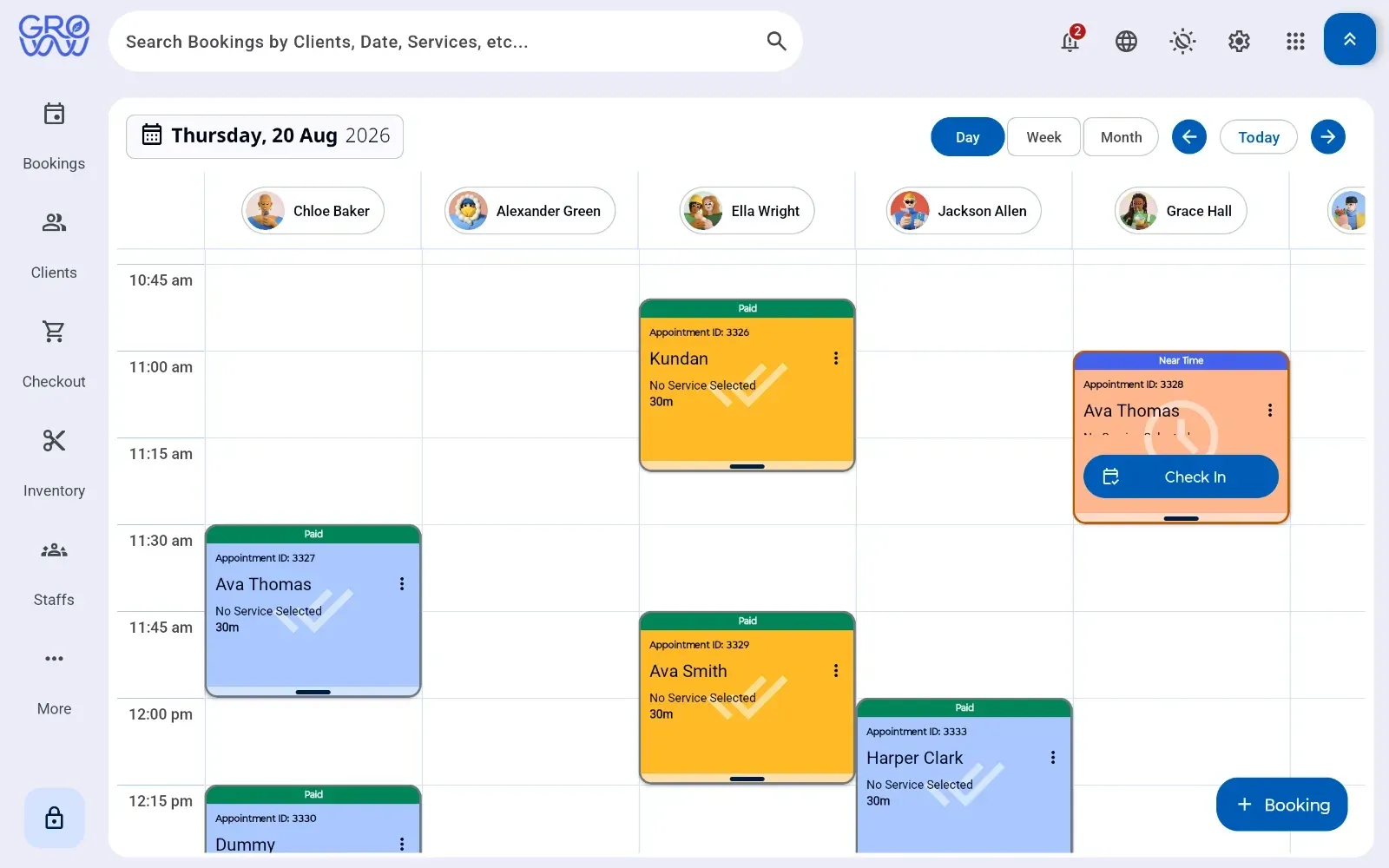Open Harper Clark appointment card
Screen dimensions: 1389x868
964,776
